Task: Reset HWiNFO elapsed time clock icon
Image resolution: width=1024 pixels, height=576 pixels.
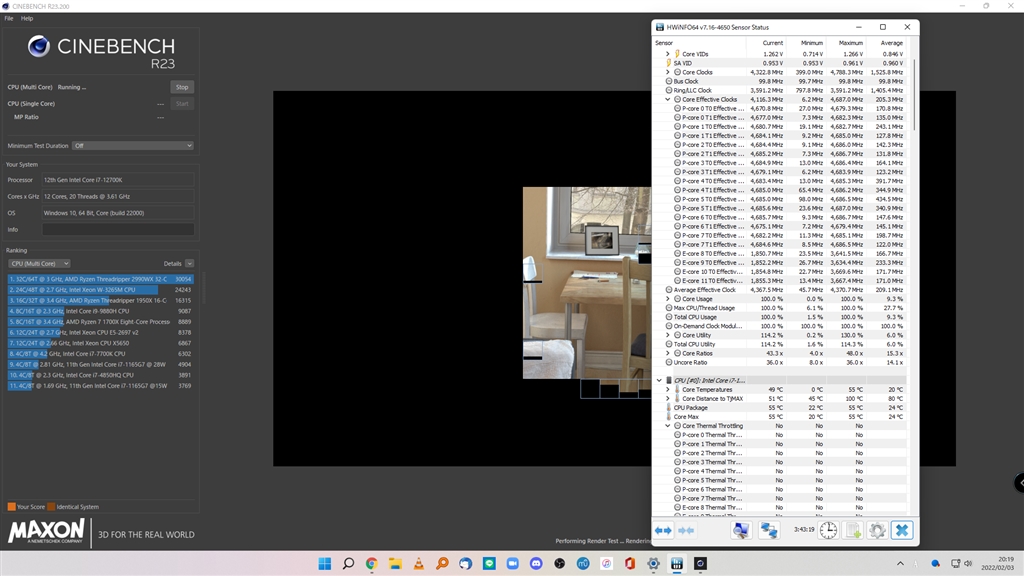Action: [828, 530]
